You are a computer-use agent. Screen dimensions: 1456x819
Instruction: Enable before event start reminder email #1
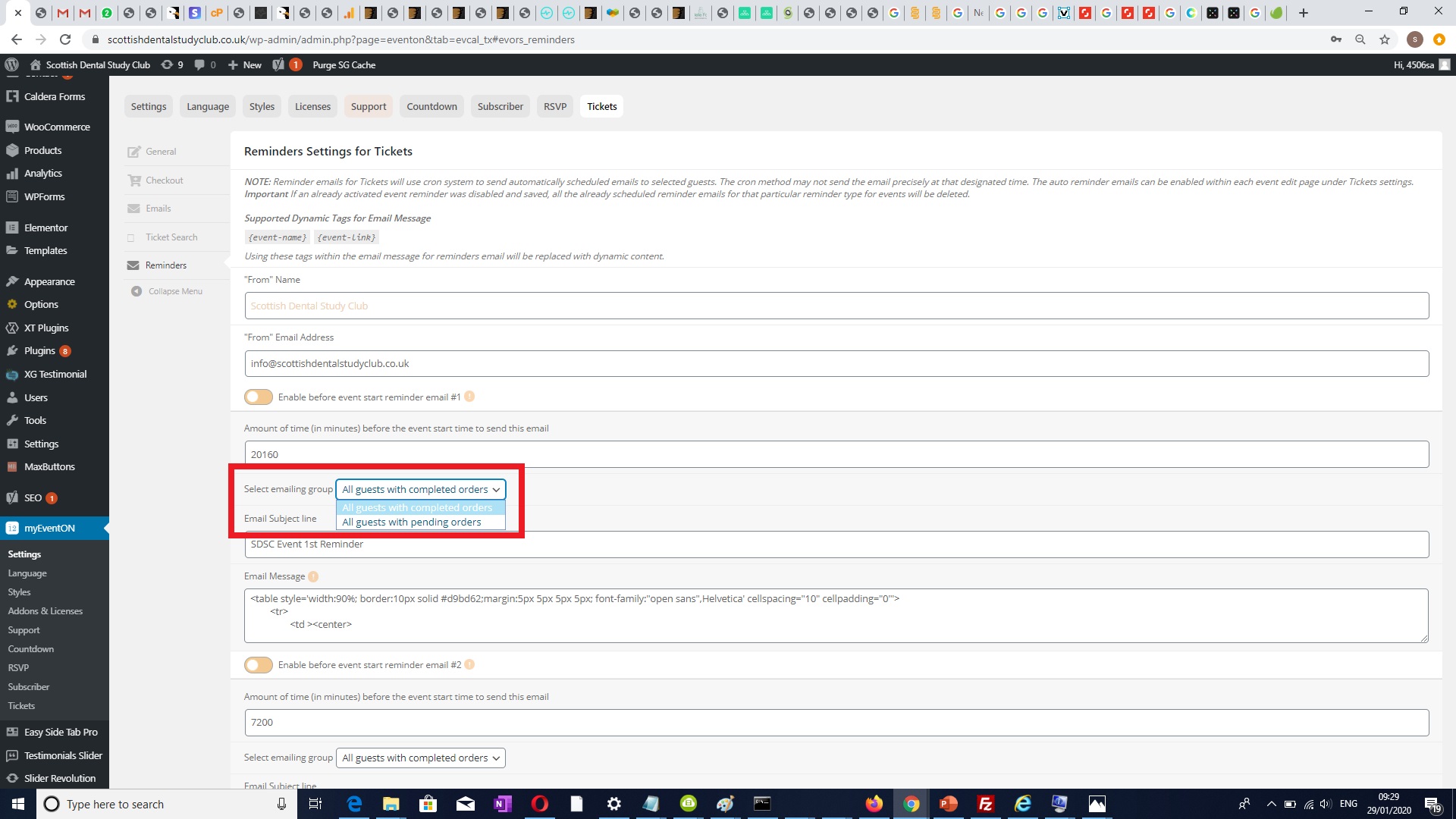[x=259, y=397]
